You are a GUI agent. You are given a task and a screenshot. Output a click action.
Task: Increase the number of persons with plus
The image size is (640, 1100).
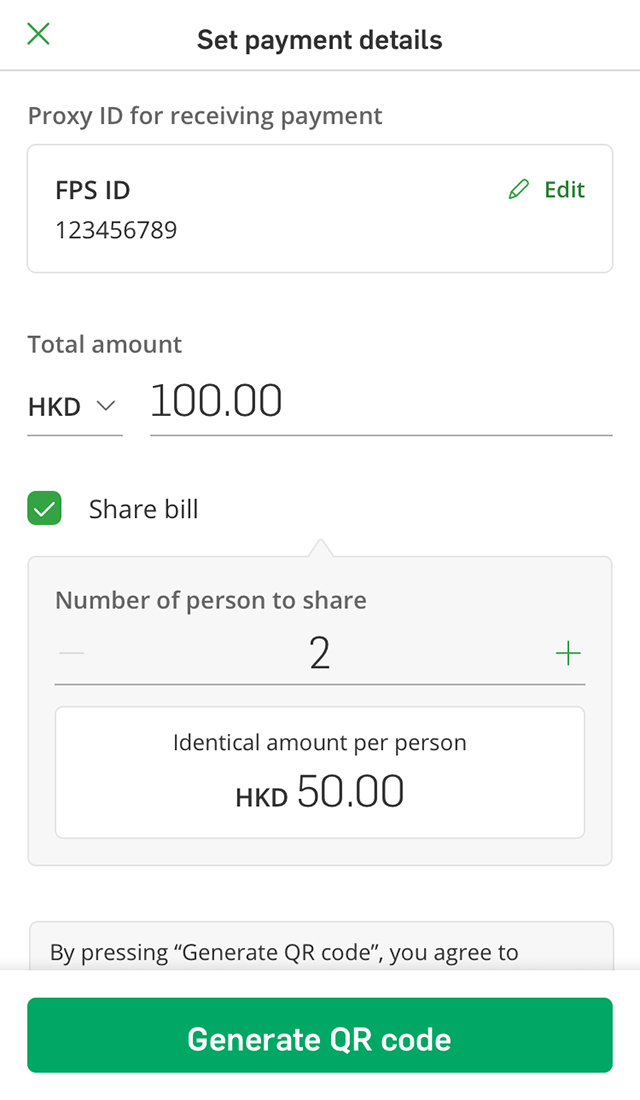[x=568, y=654]
